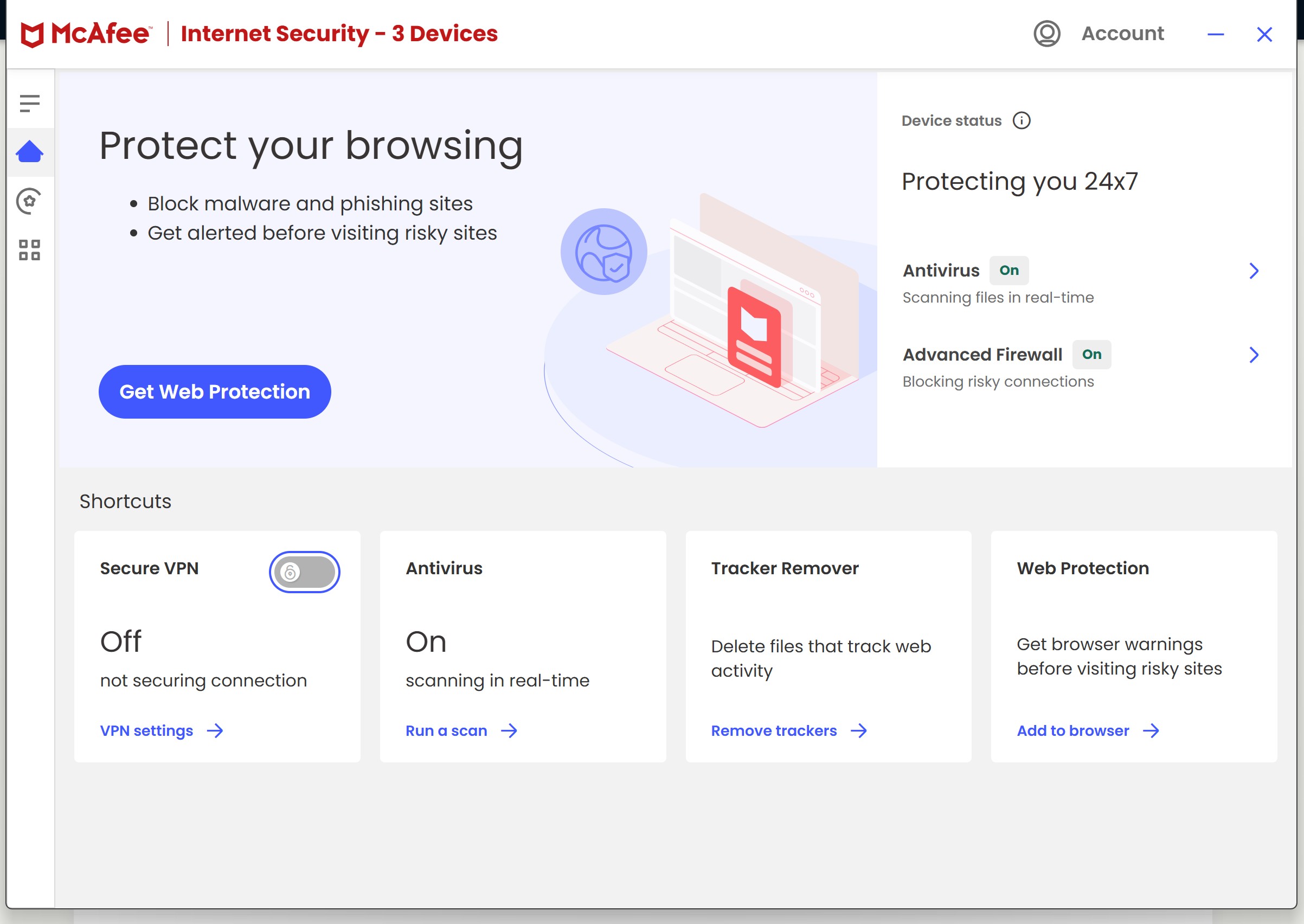Click 'Block malware and phishing sites' bullet
The image size is (1304, 924).
(x=310, y=204)
